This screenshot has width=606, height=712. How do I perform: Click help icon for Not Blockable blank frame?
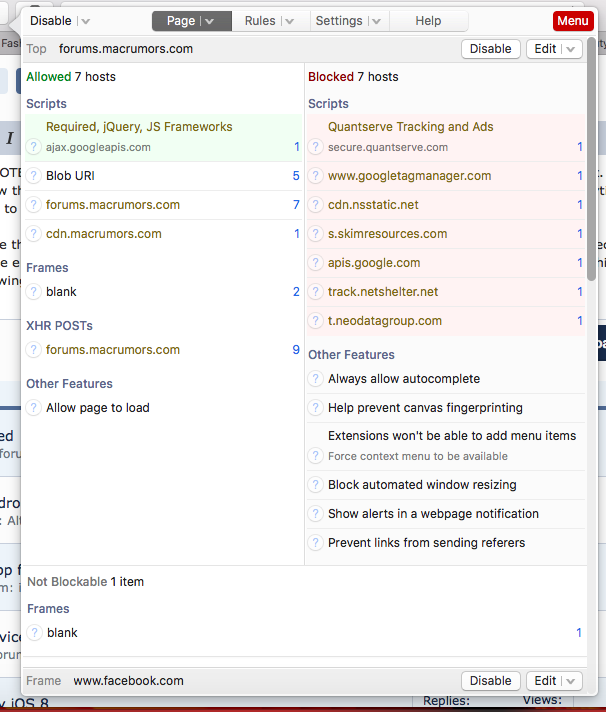click(x=34, y=633)
